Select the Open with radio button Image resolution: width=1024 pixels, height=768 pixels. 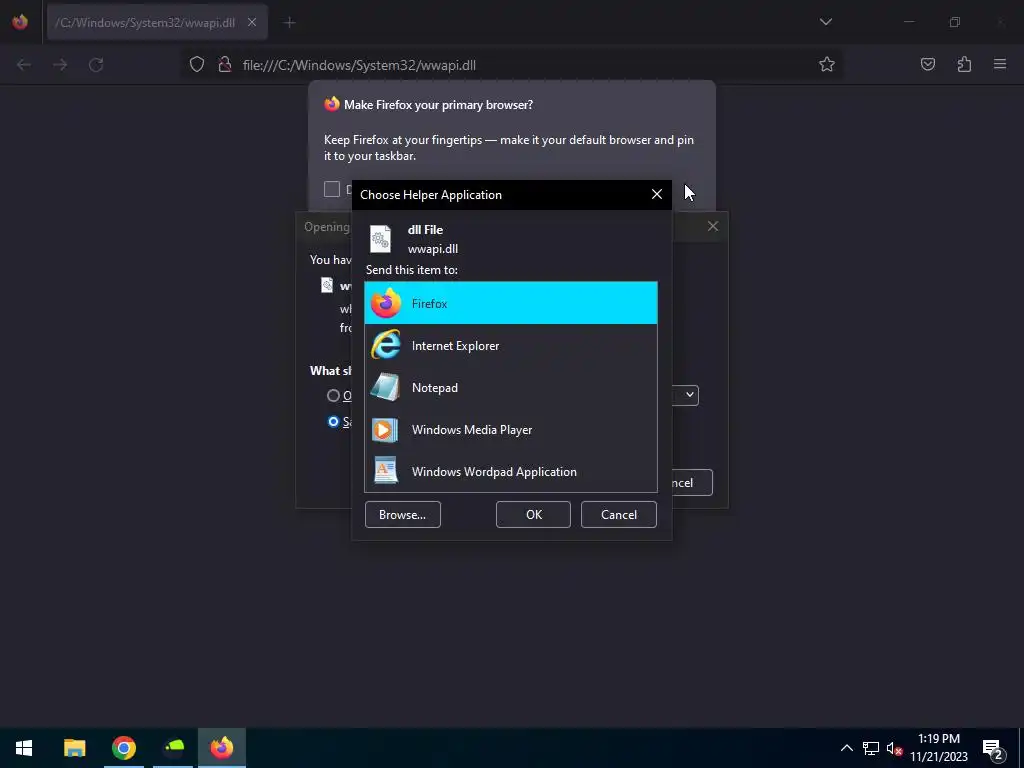(333, 396)
